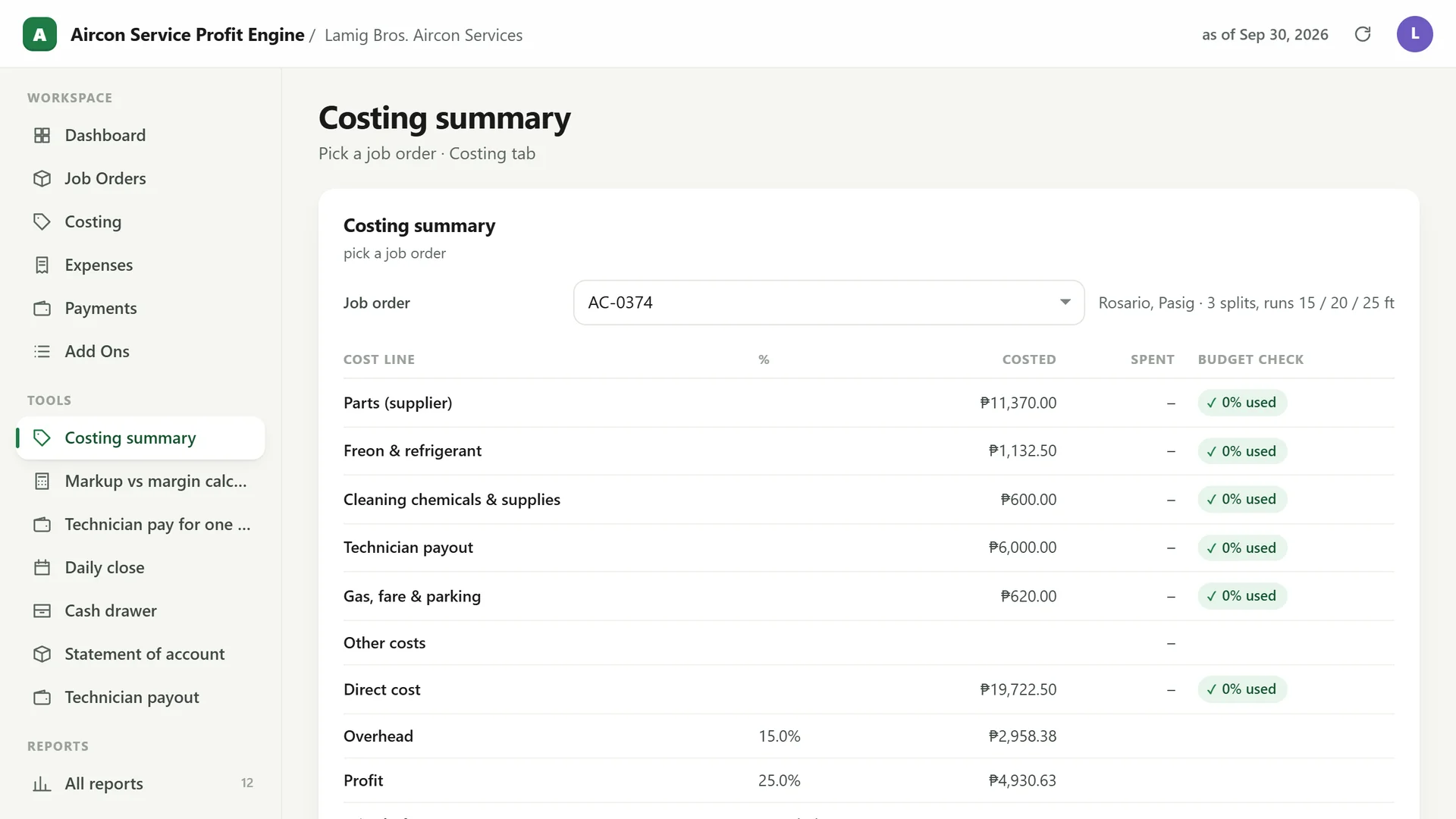Click the Costing tag icon in Workspace

[x=42, y=221]
